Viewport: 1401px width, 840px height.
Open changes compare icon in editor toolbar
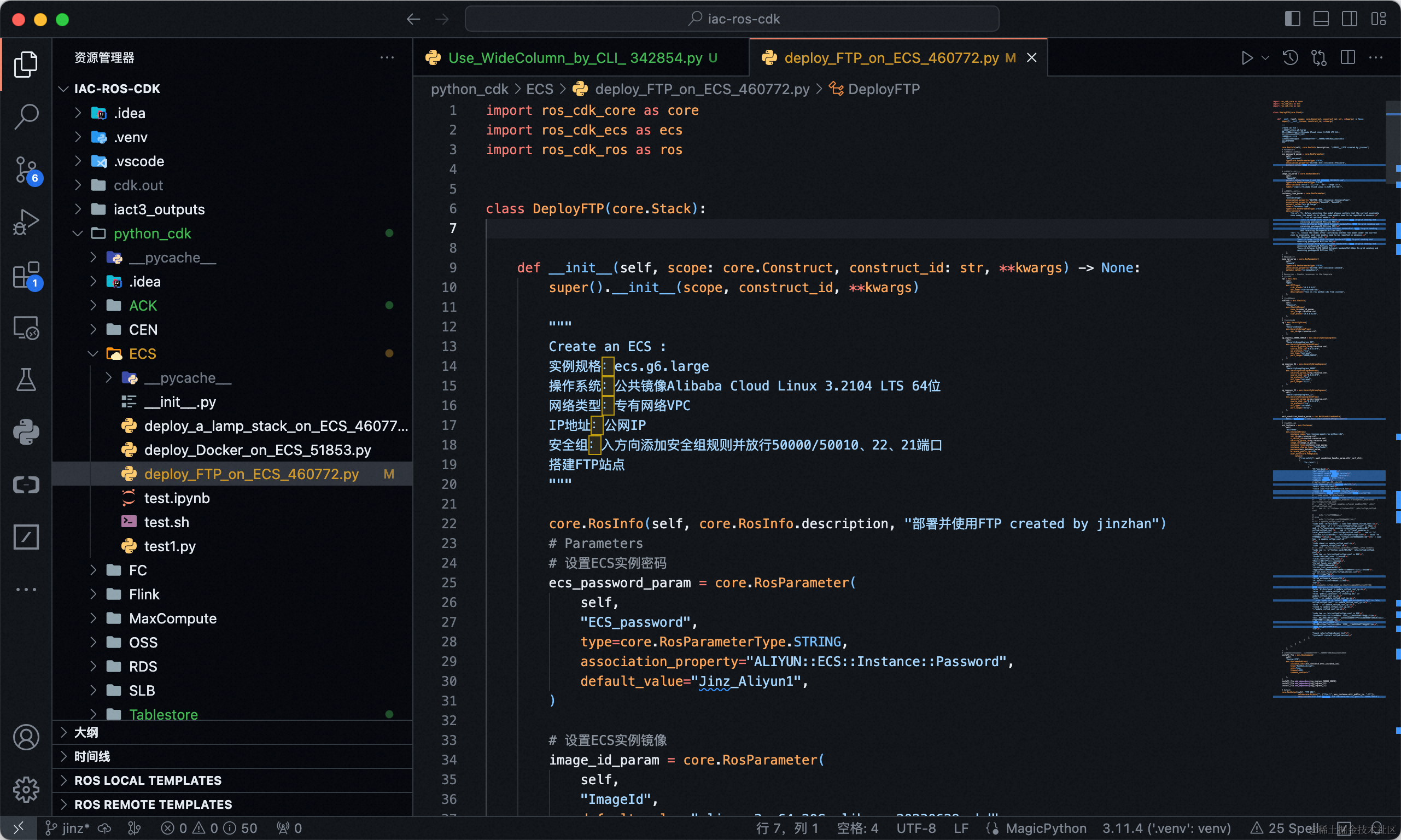[x=1319, y=58]
